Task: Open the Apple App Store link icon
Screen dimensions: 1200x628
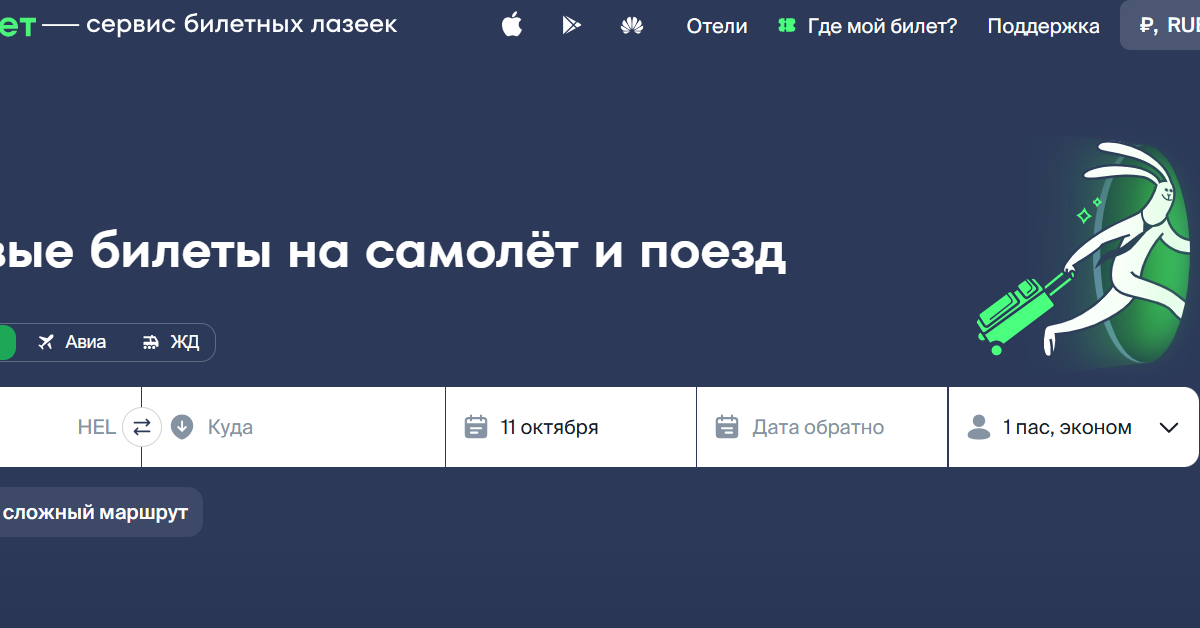Action: [512, 26]
